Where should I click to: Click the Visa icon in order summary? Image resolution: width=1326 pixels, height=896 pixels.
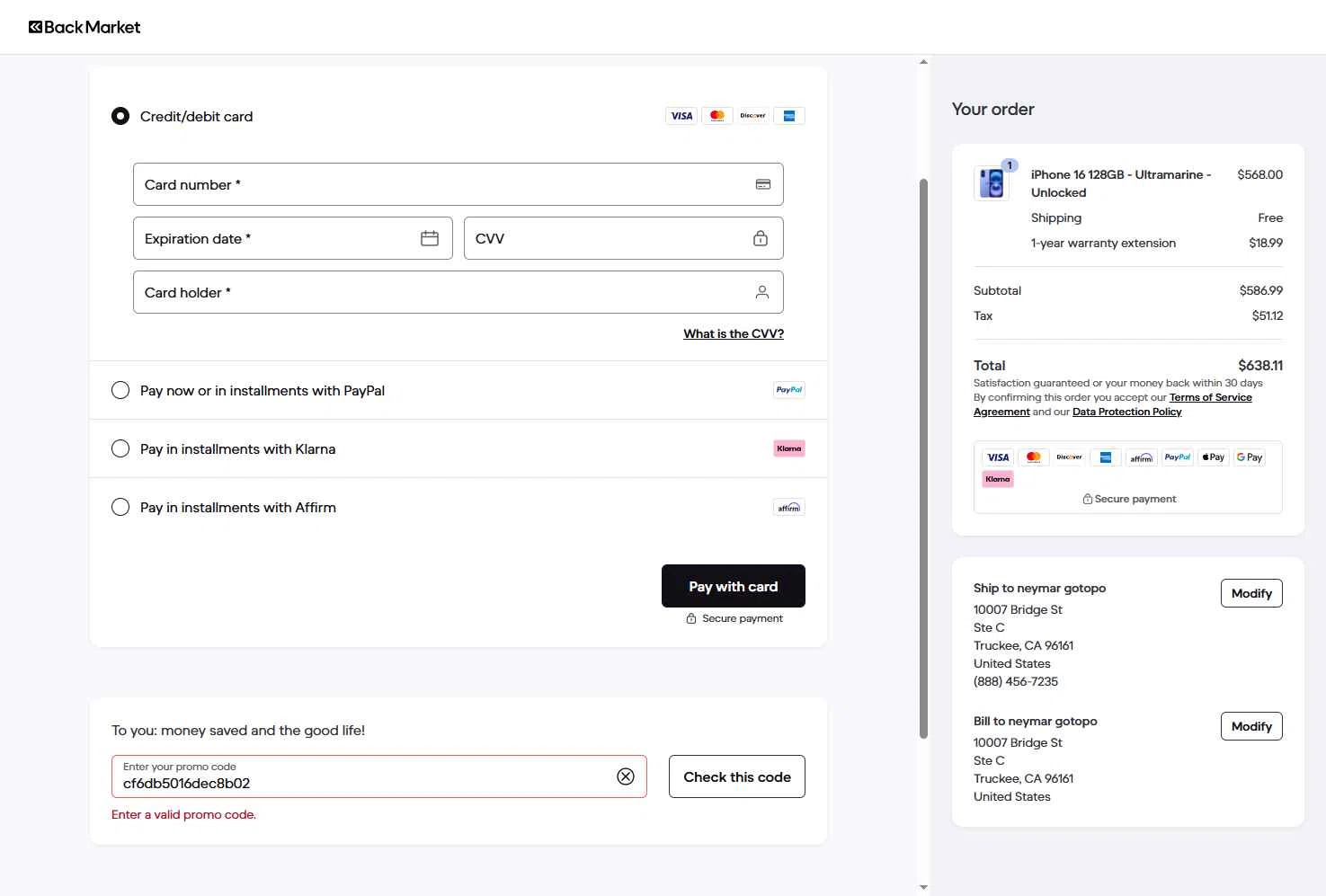pos(998,457)
